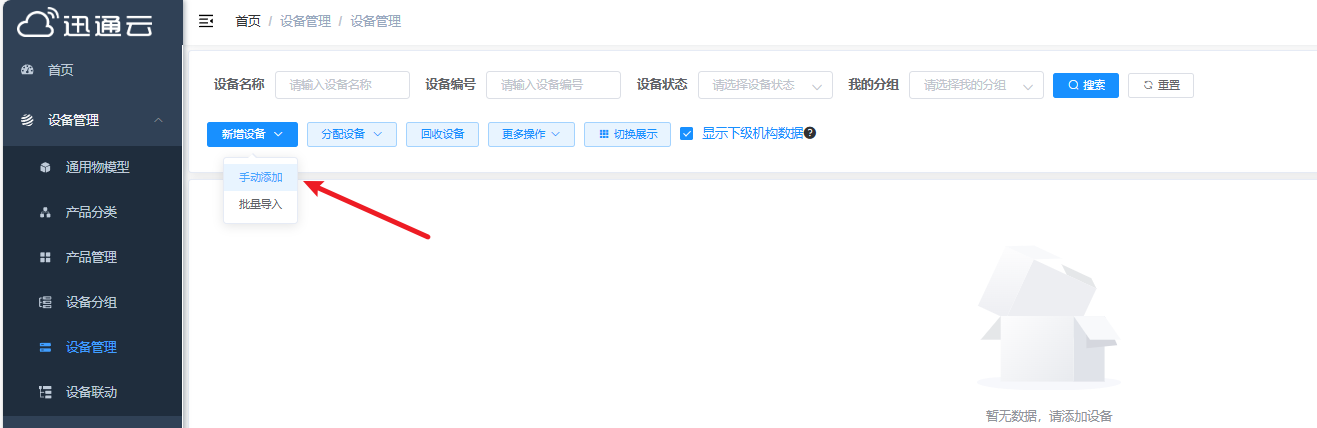Screen dimensions: 1317x428
Task: Click the sidebar collapse hamburger icon
Action: tap(206, 21)
